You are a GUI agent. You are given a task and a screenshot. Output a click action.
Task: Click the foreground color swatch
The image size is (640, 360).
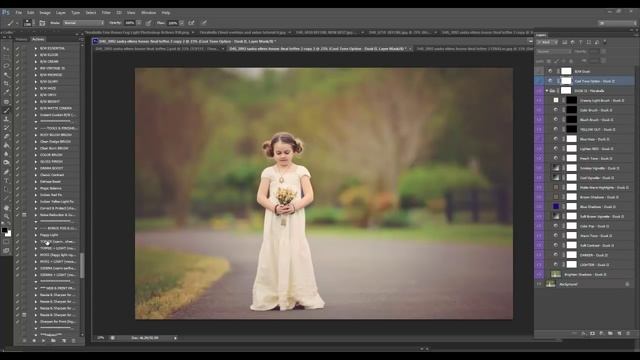tap(4, 230)
